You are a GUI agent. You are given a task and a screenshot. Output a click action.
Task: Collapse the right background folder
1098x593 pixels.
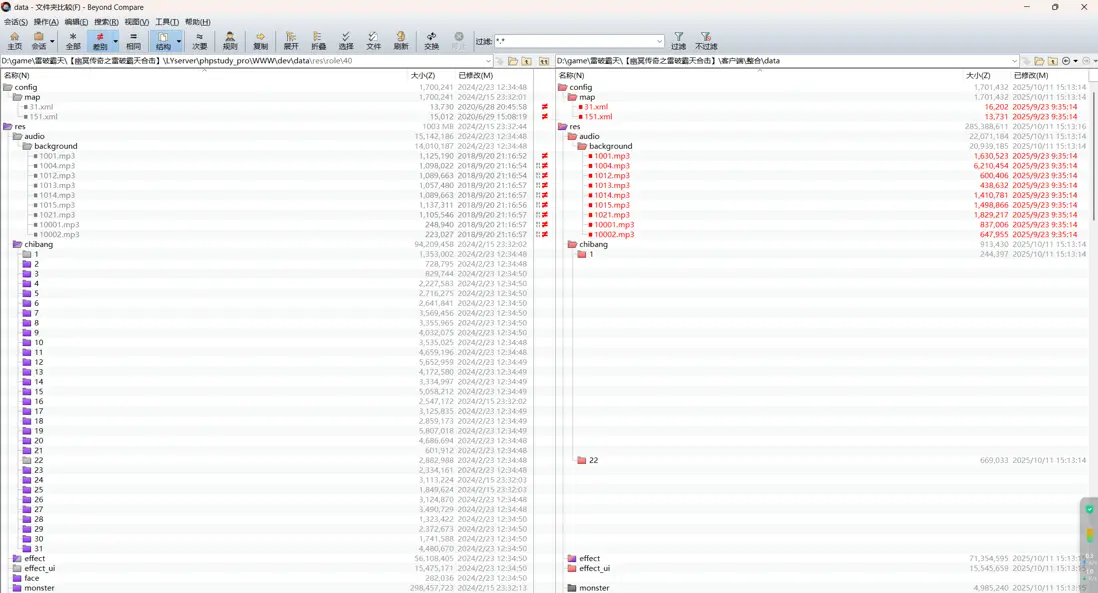(582, 146)
